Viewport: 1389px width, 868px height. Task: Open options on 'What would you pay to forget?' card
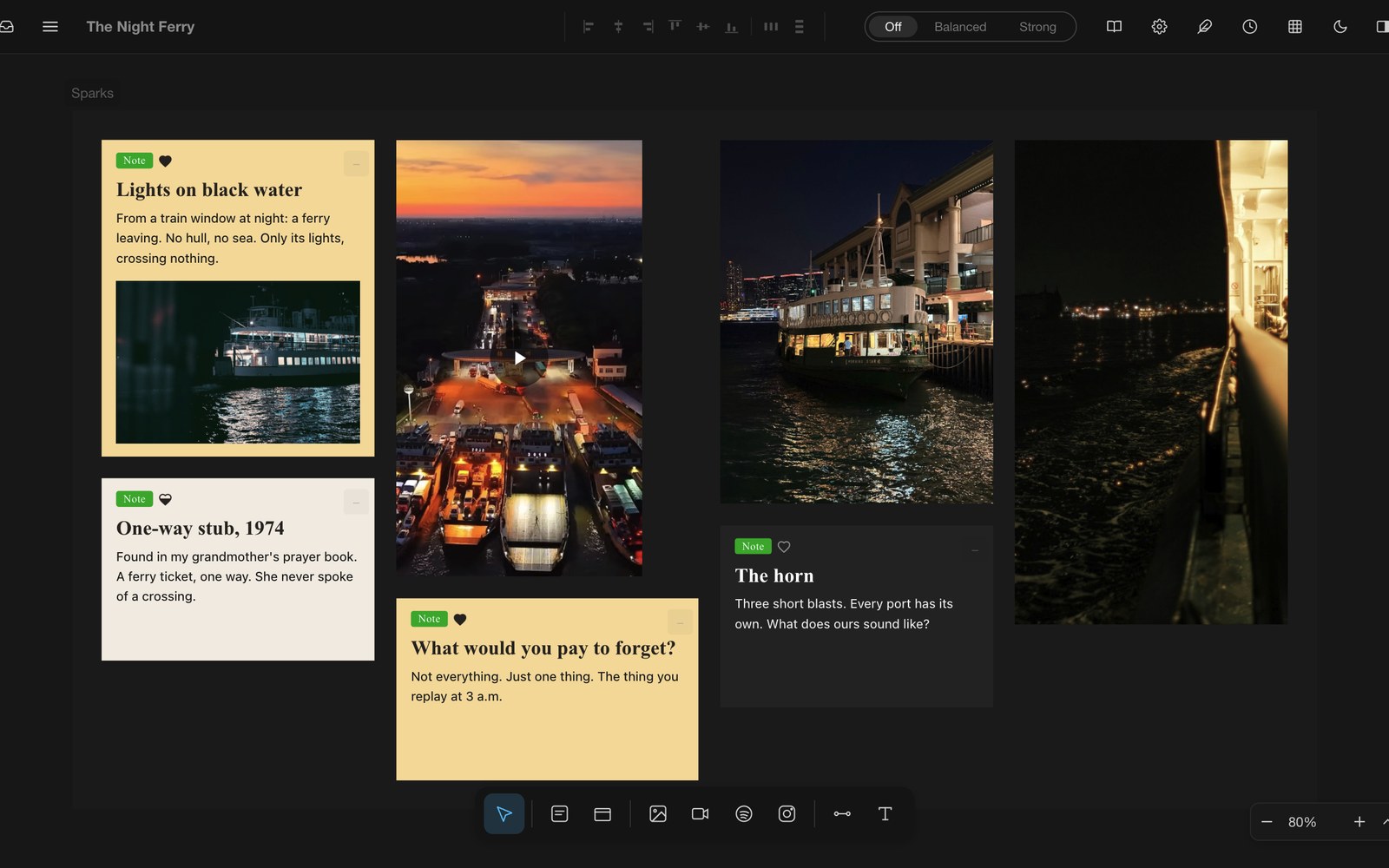coord(680,622)
